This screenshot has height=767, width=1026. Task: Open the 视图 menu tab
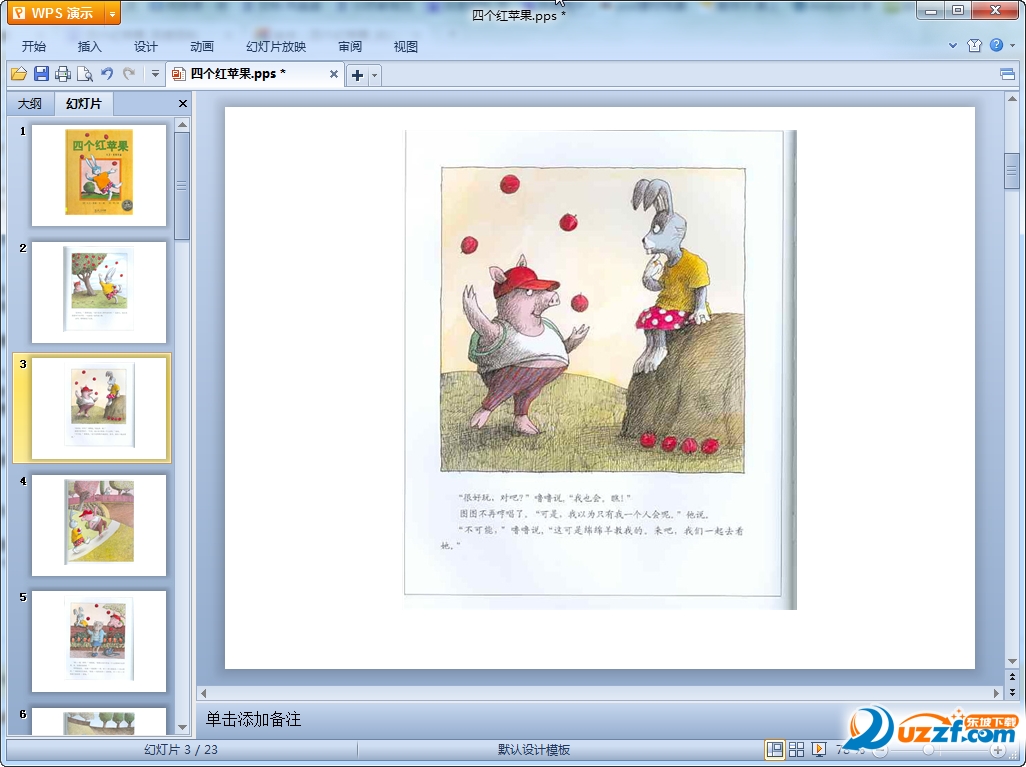(x=406, y=46)
